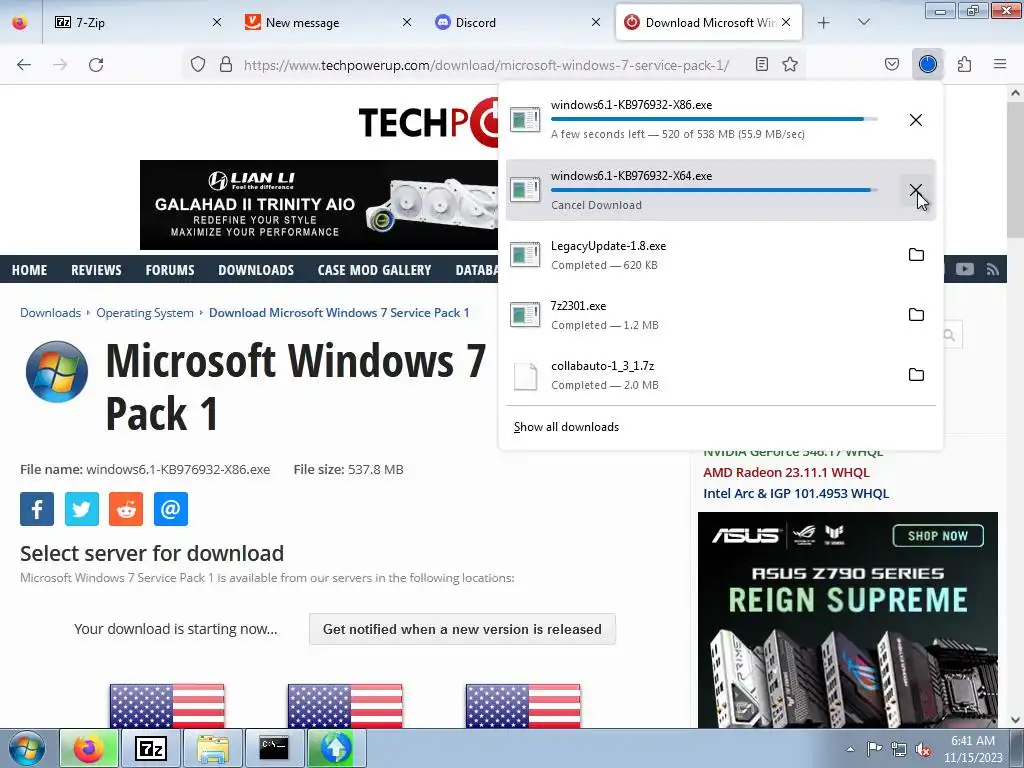This screenshot has width=1024, height=768.
Task: Click the Operating System breadcrumb link
Action: 145,313
